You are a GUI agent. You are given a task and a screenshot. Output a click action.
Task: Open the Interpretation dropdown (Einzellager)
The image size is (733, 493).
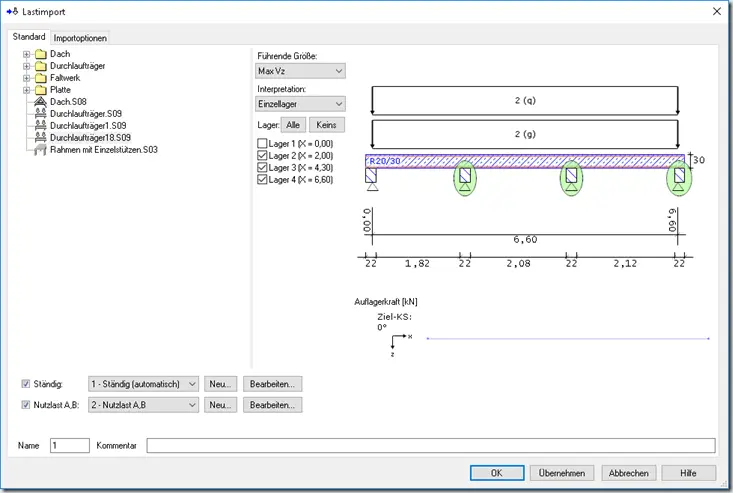pyautogui.click(x=300, y=104)
